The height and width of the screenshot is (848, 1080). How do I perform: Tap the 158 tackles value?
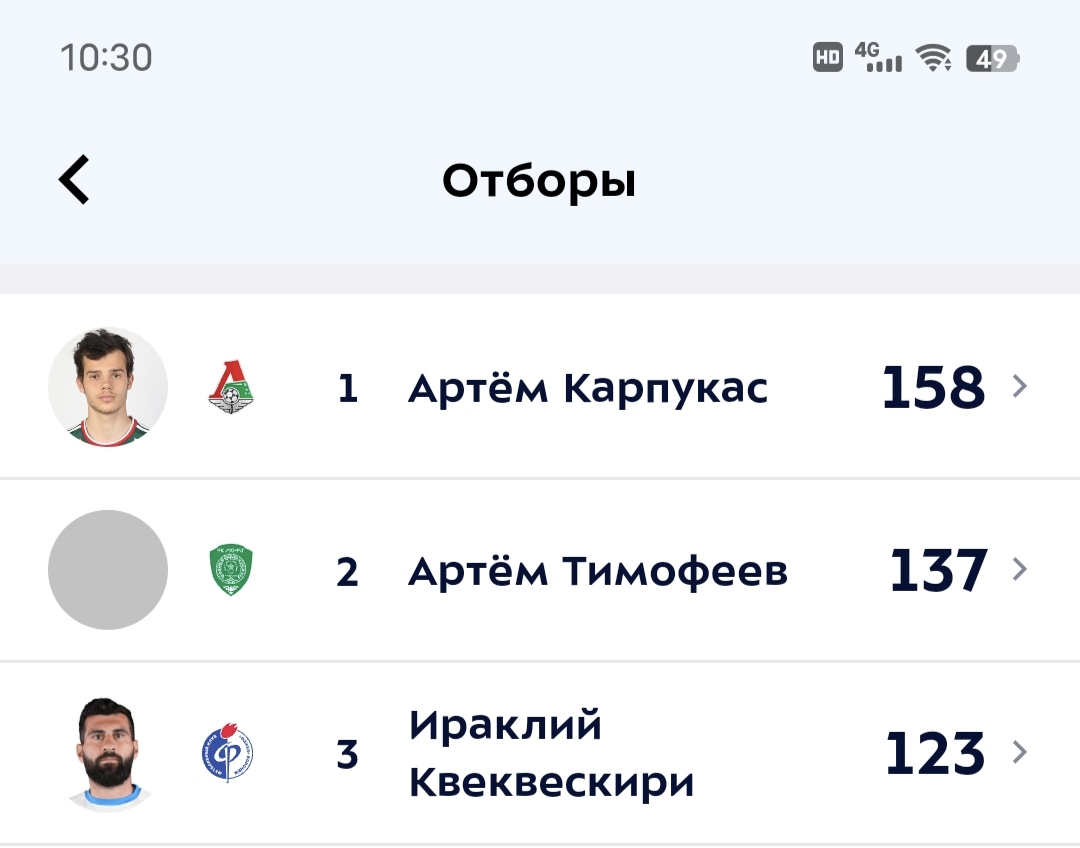[933, 388]
